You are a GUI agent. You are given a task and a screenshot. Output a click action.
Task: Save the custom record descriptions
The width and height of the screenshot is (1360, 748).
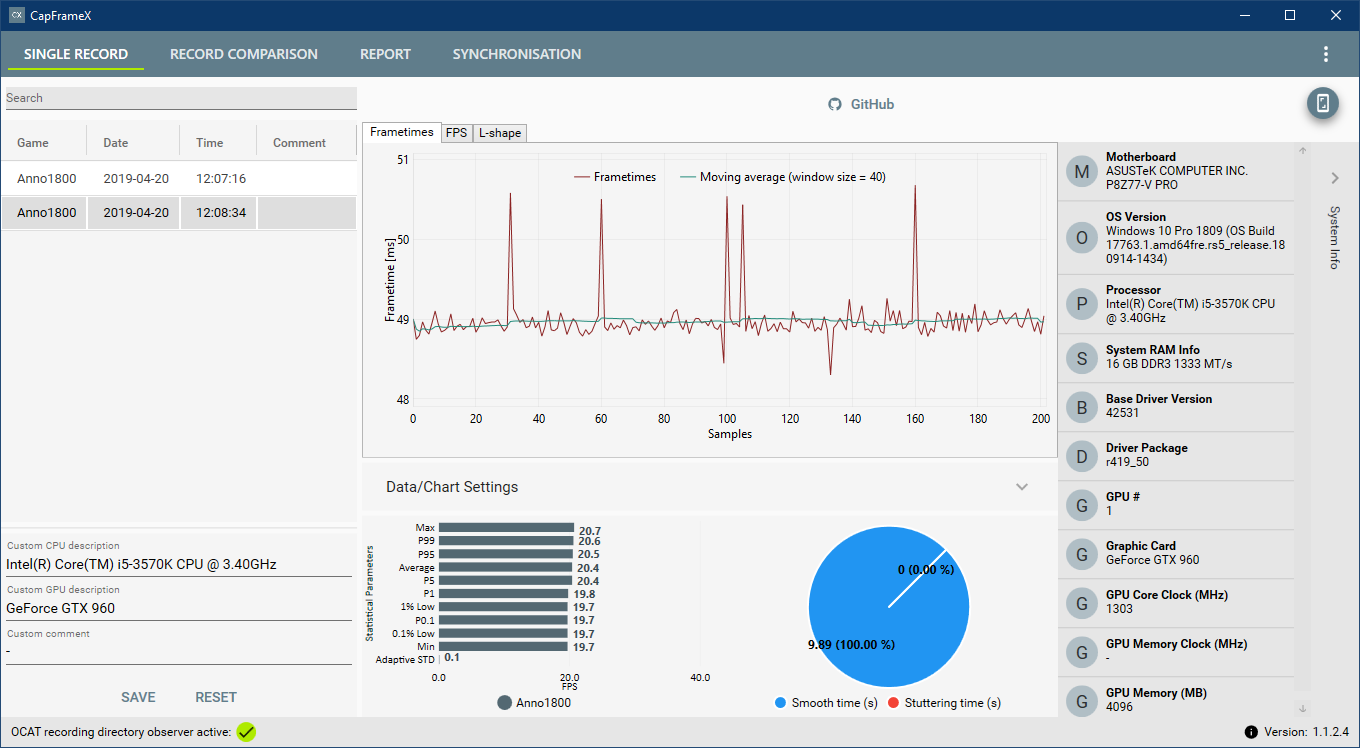point(138,697)
